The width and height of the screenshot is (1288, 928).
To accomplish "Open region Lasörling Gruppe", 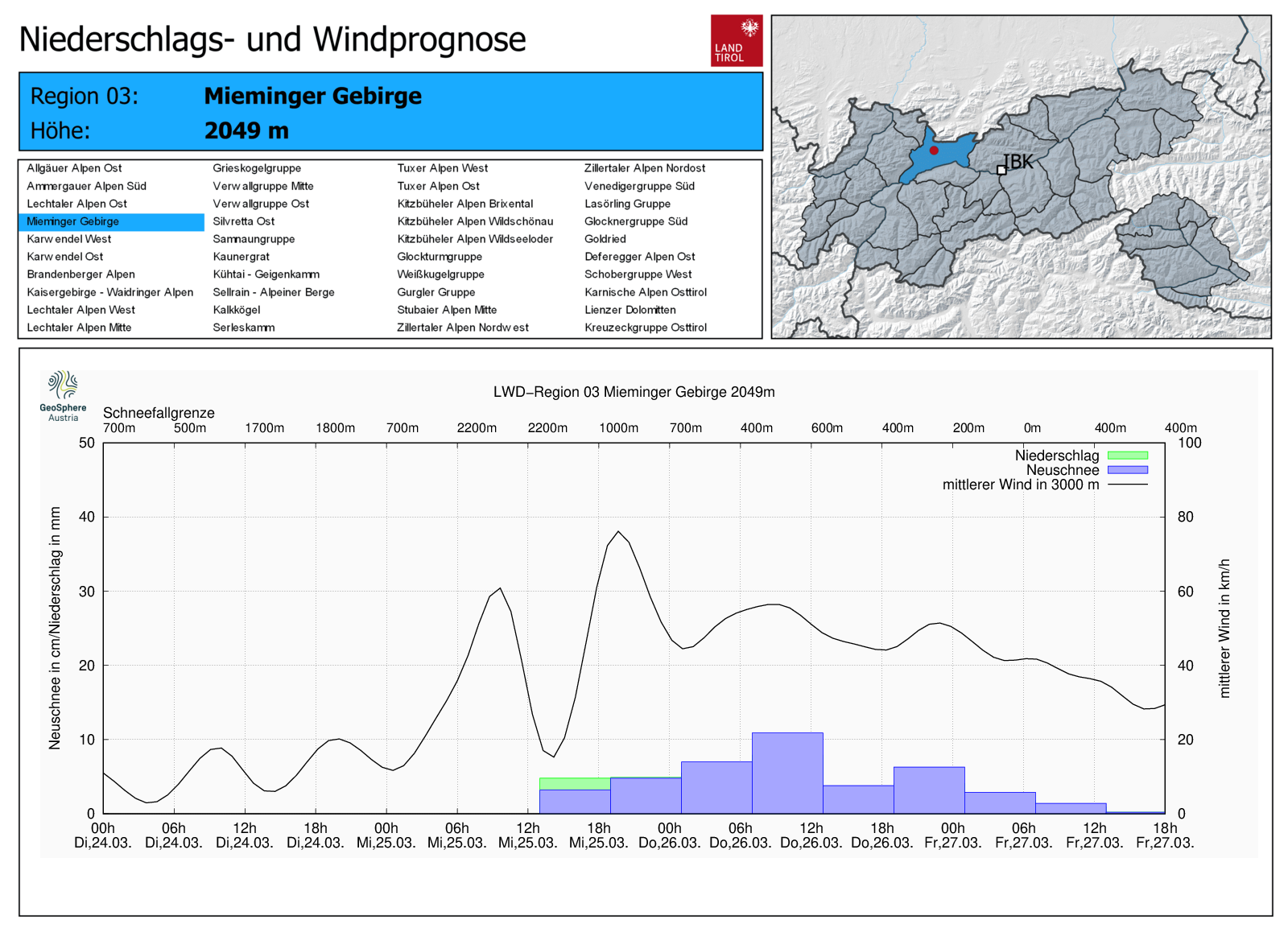I will pos(627,204).
